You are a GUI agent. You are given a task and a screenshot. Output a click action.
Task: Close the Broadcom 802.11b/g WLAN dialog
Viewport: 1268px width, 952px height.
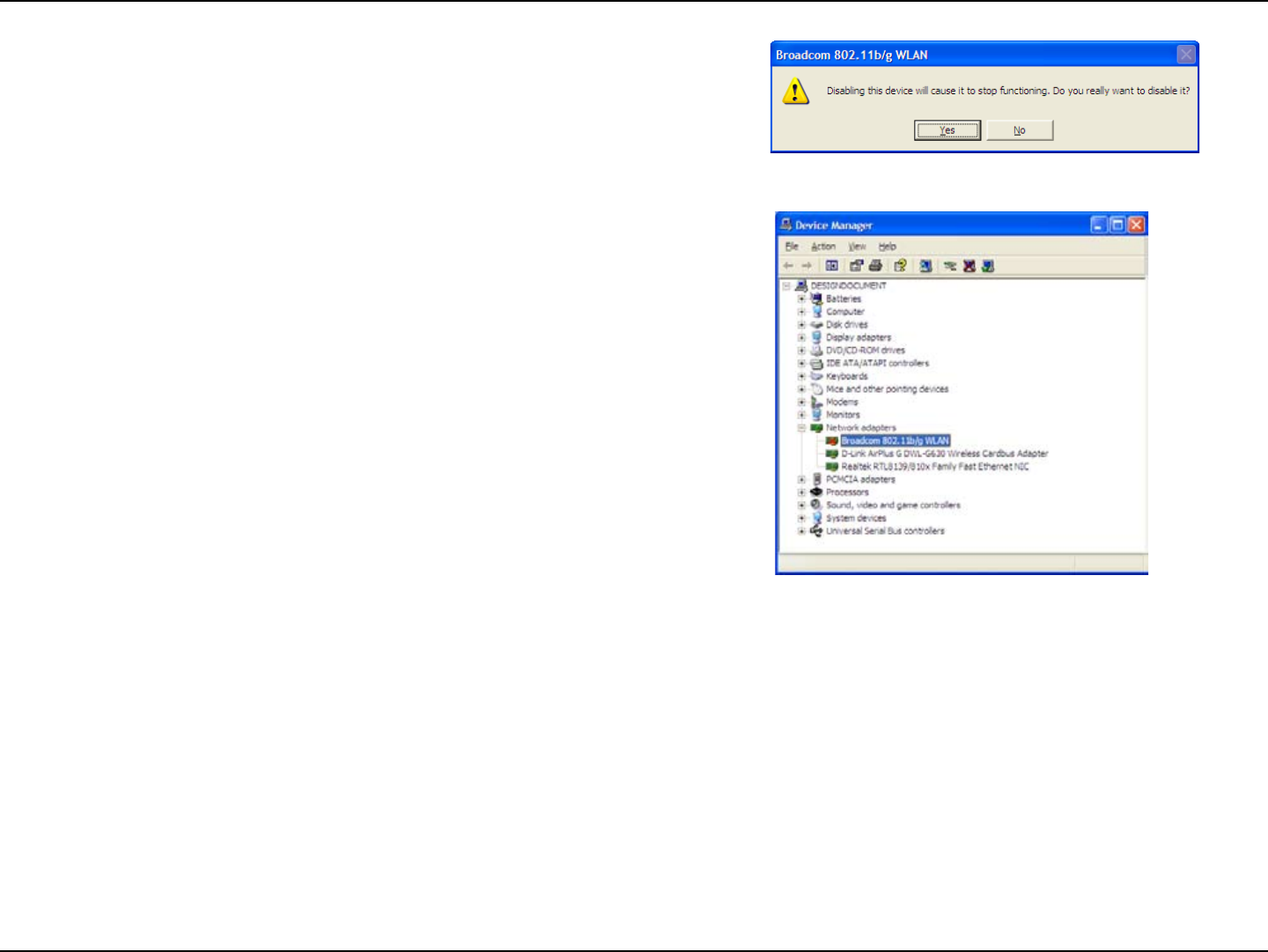(x=1186, y=55)
